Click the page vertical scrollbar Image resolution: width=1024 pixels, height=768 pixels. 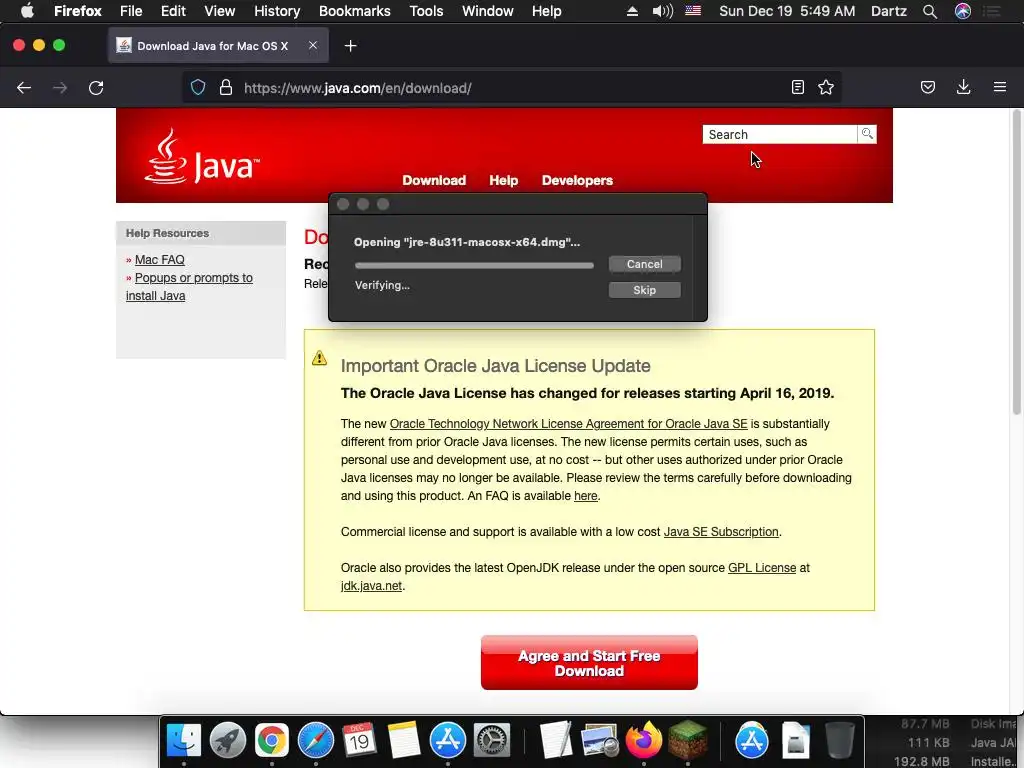(x=1017, y=263)
